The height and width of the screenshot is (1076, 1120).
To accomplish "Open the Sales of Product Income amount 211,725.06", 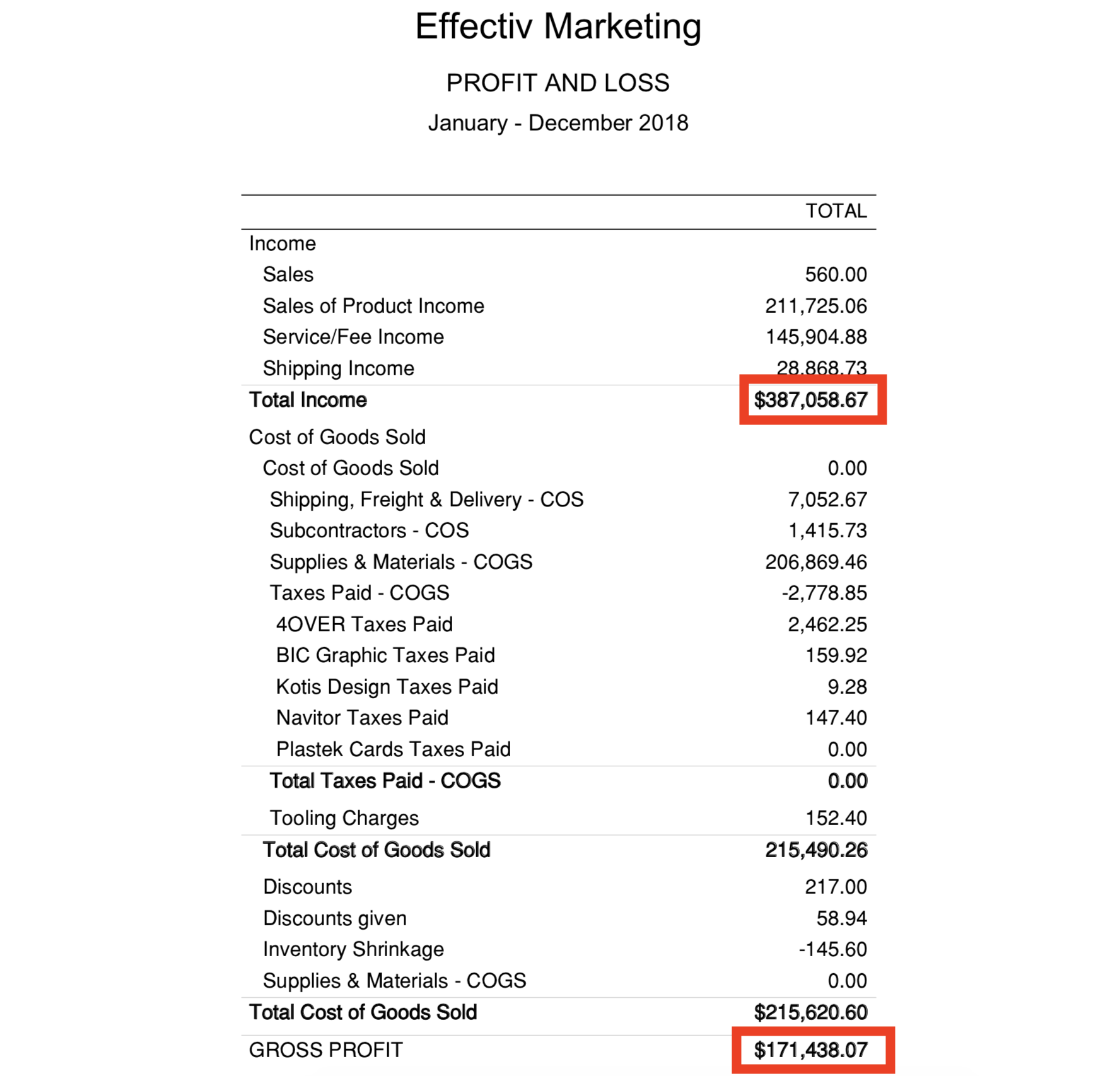I will [815, 306].
